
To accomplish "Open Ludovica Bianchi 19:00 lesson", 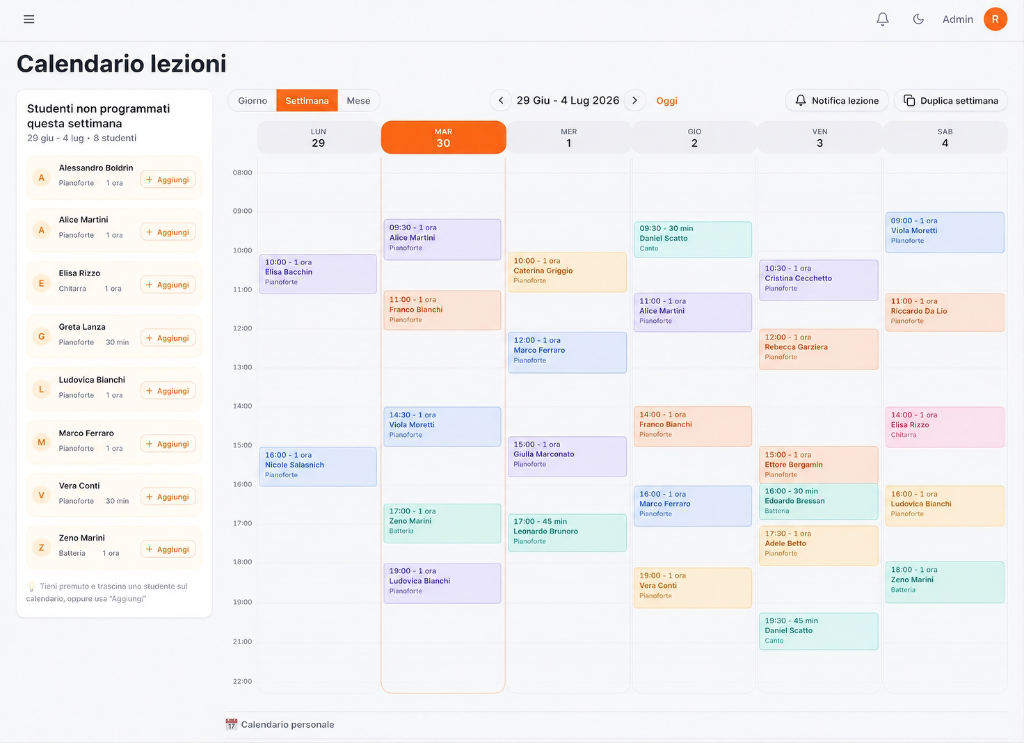I will pyautogui.click(x=443, y=583).
